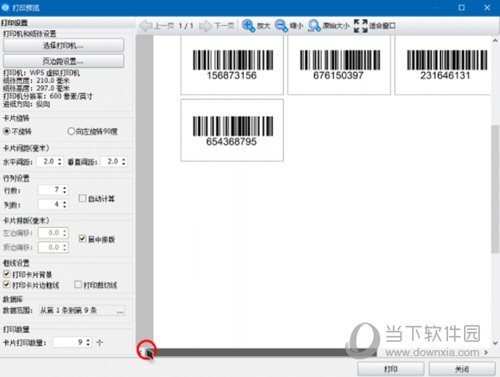Increase card print quantity of 9
Screen dimensions: 500x377
coord(88,340)
